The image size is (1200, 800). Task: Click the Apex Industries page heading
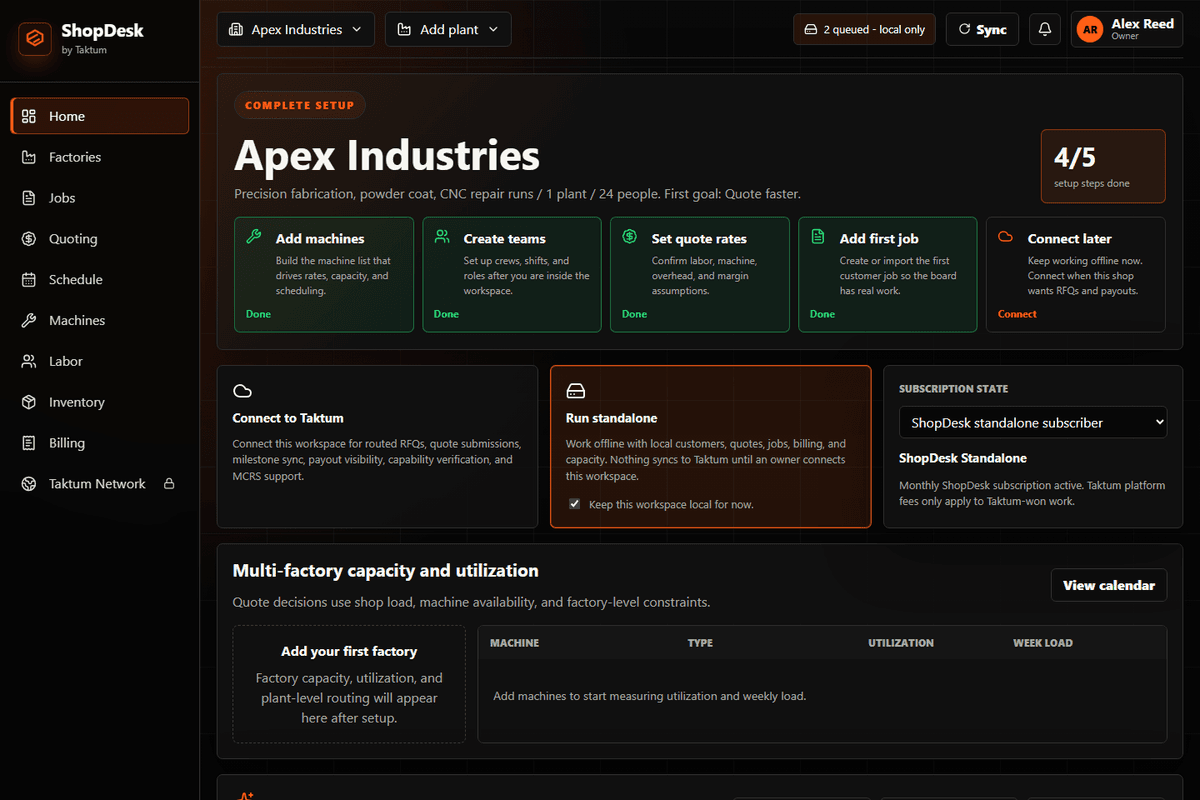(x=387, y=156)
